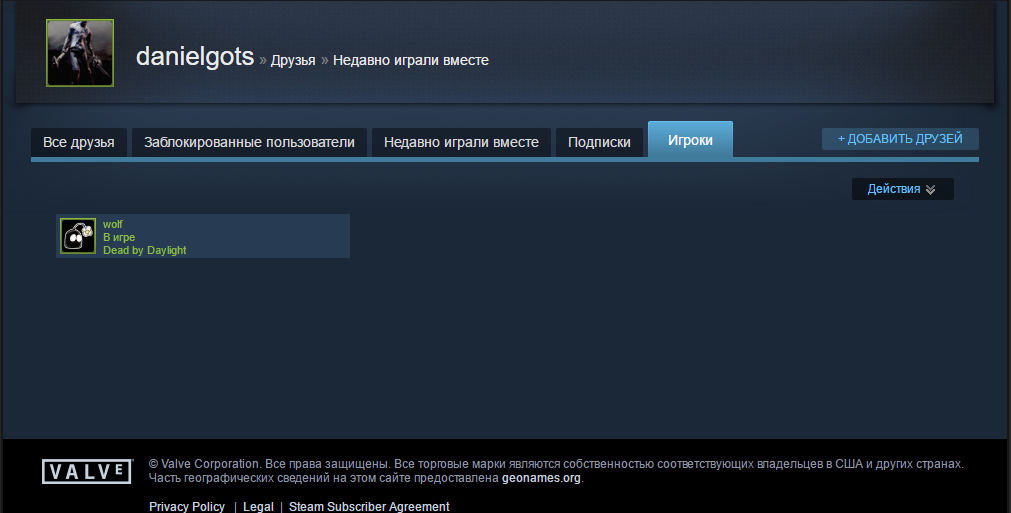Click the Valve logo in footer
This screenshot has width=1011, height=513.
(x=87, y=472)
